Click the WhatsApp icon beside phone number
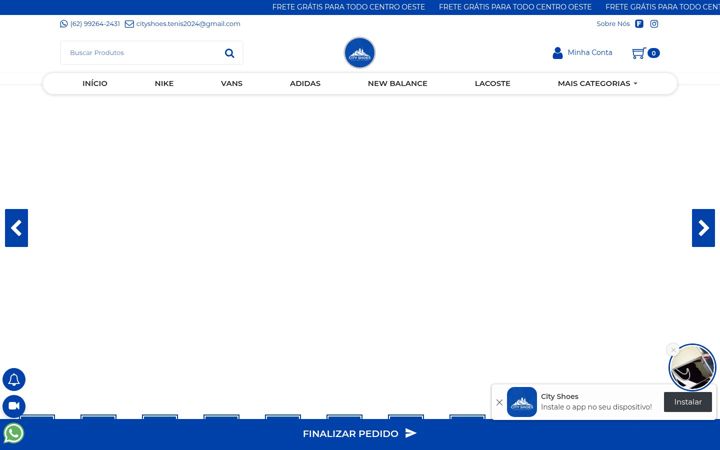 64,24
